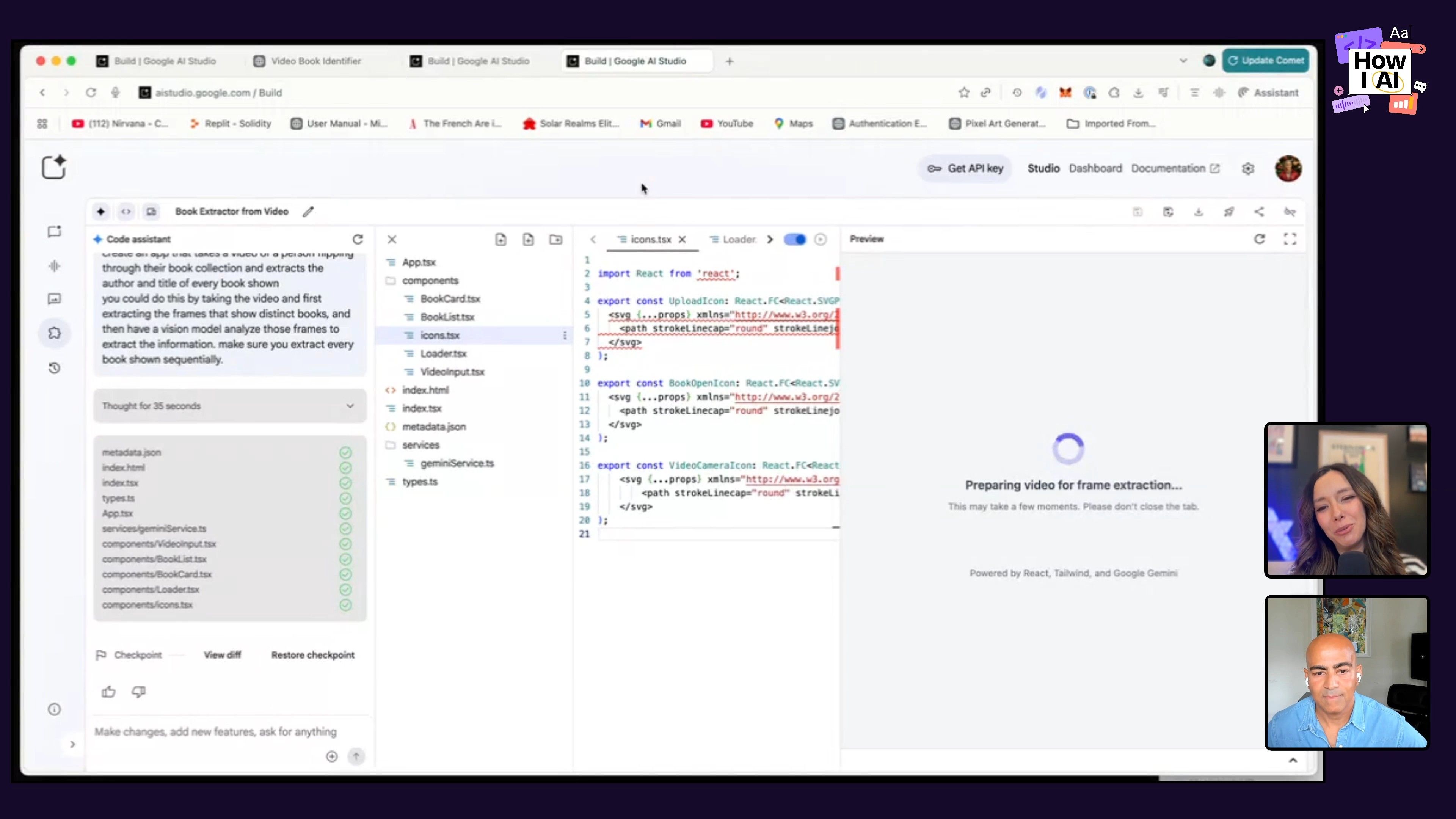Open the Documentation external link
Screen dimensions: 1456x819
1175,168
